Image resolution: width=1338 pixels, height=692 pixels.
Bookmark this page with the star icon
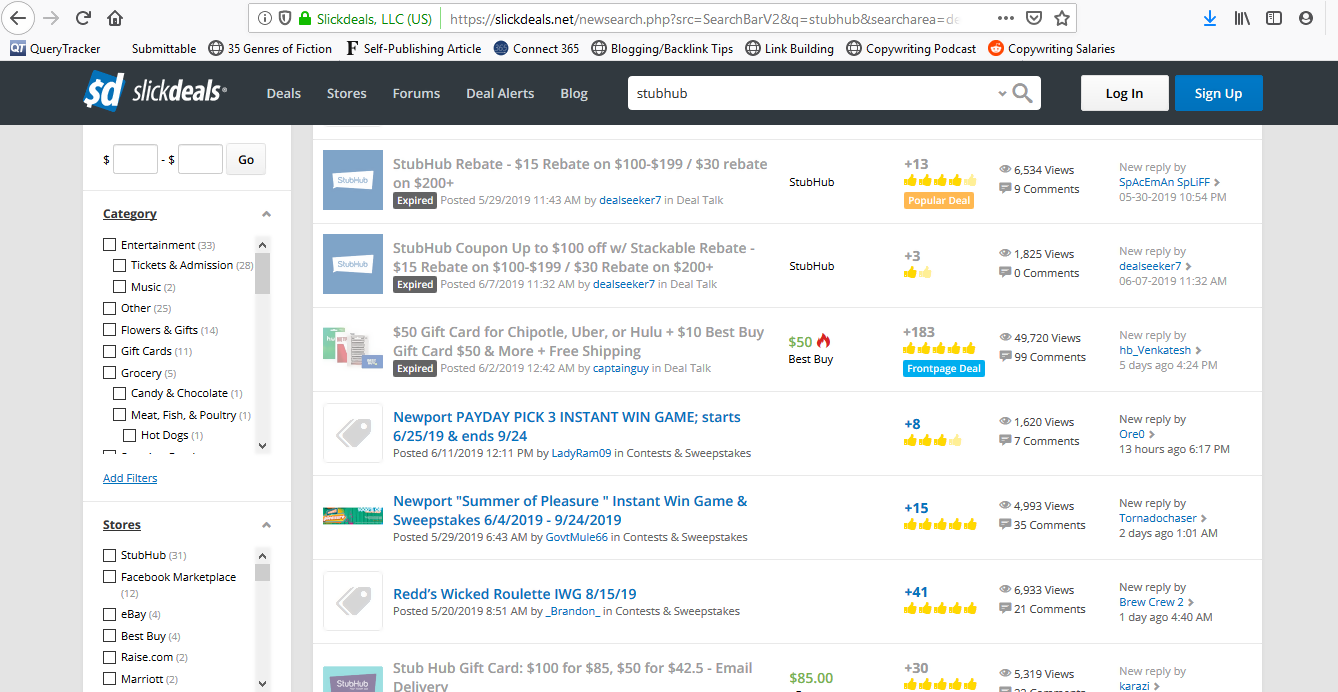click(1062, 18)
